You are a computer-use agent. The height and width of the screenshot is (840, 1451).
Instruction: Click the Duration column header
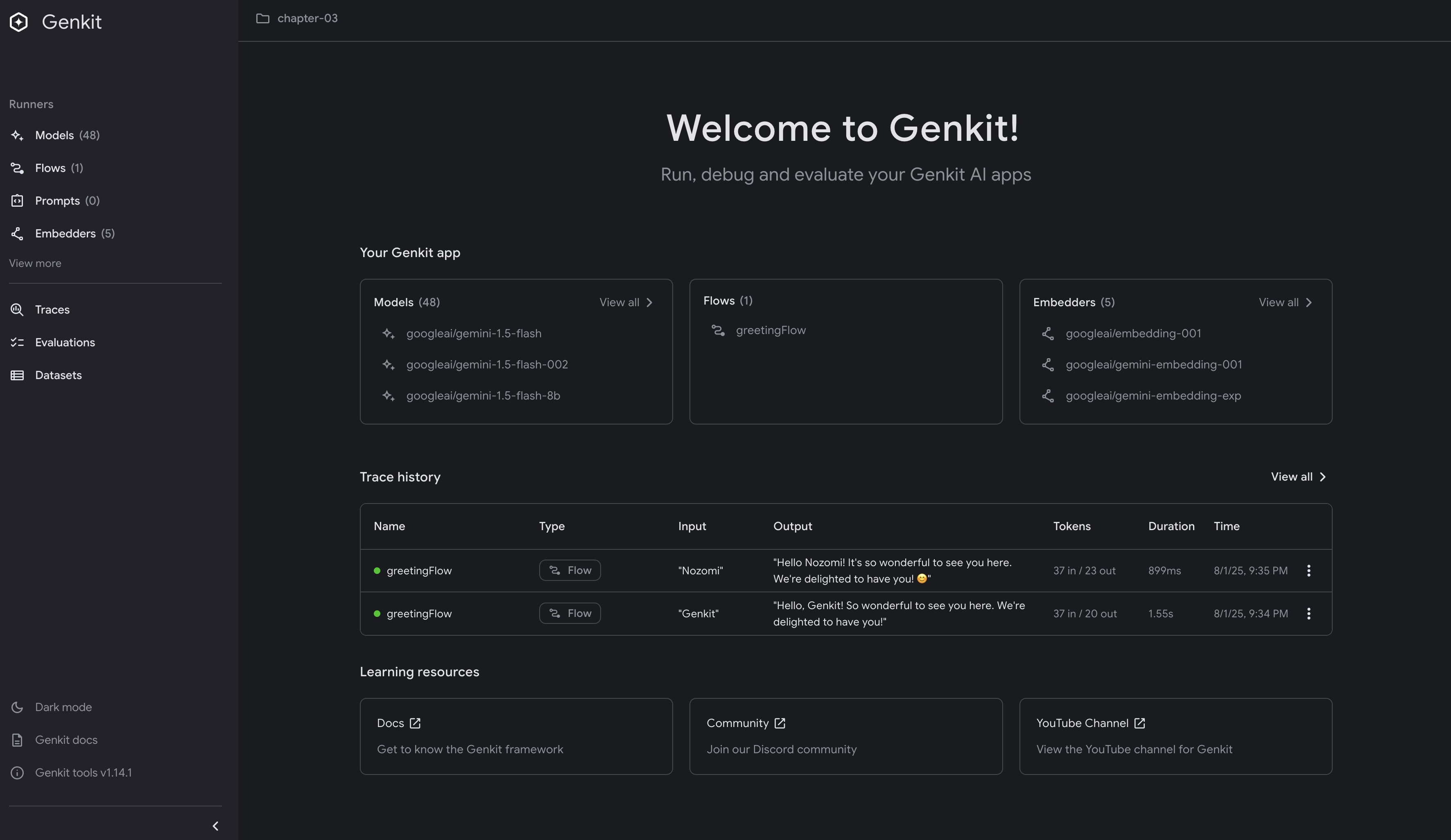[1171, 527]
